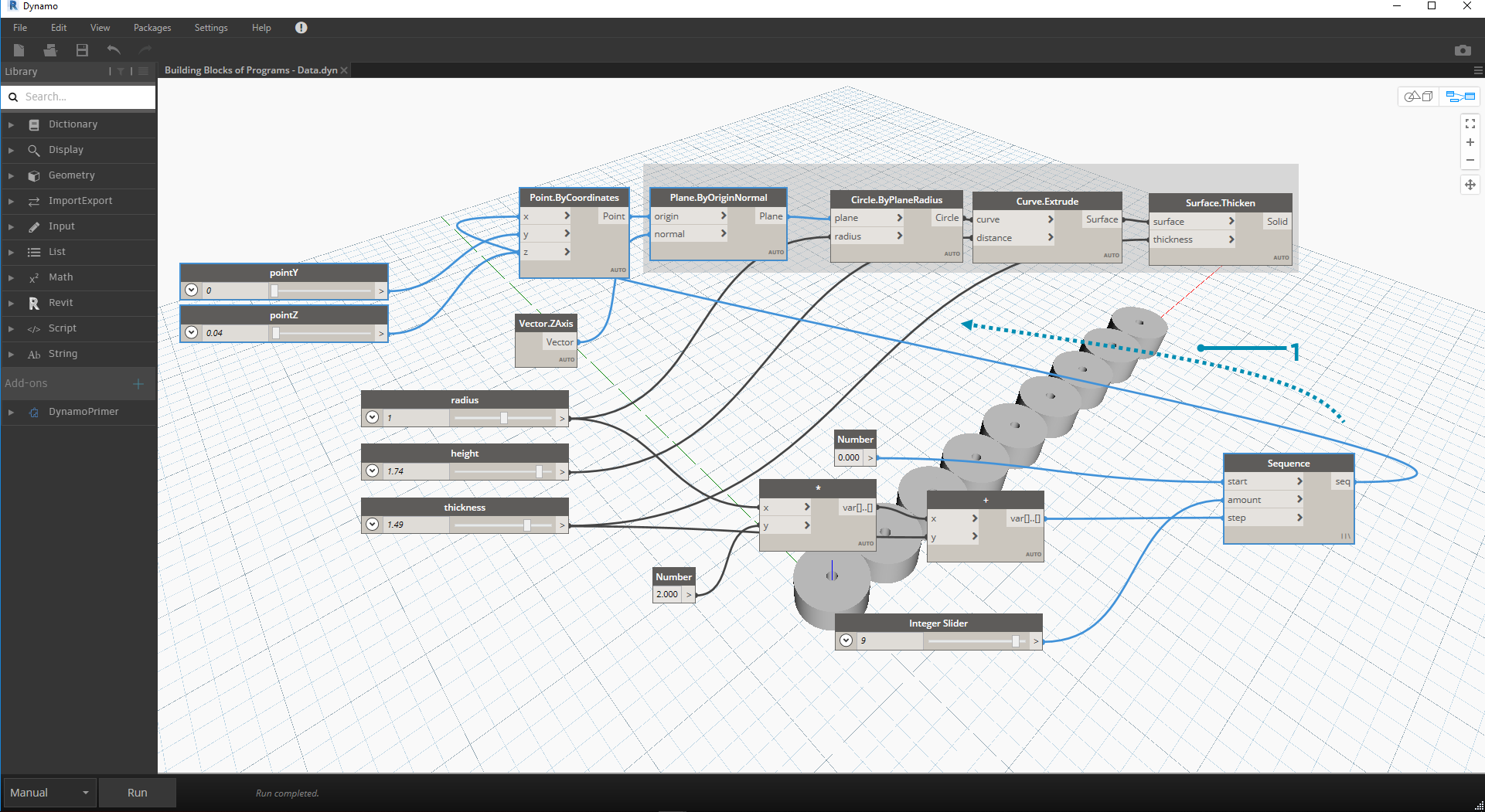Screen dimensions: 1485x812
Task: Click the Undo arrow icon
Action: pyautogui.click(x=114, y=50)
